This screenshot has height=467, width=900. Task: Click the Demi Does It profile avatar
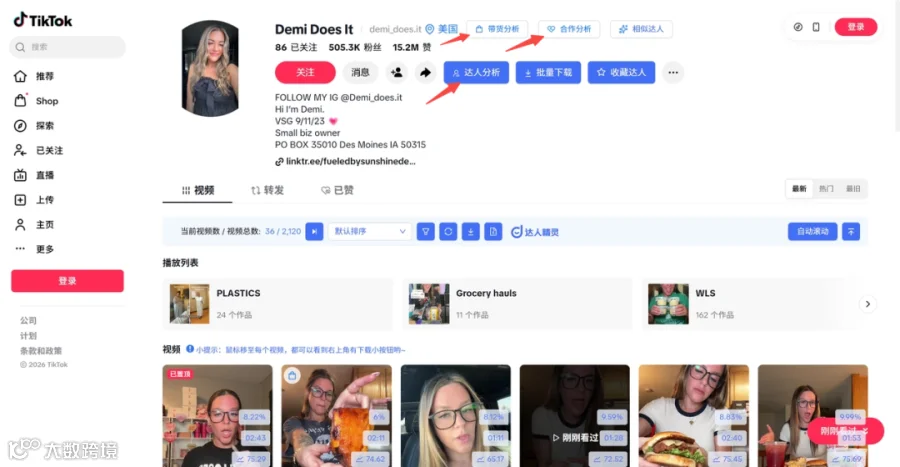[210, 68]
